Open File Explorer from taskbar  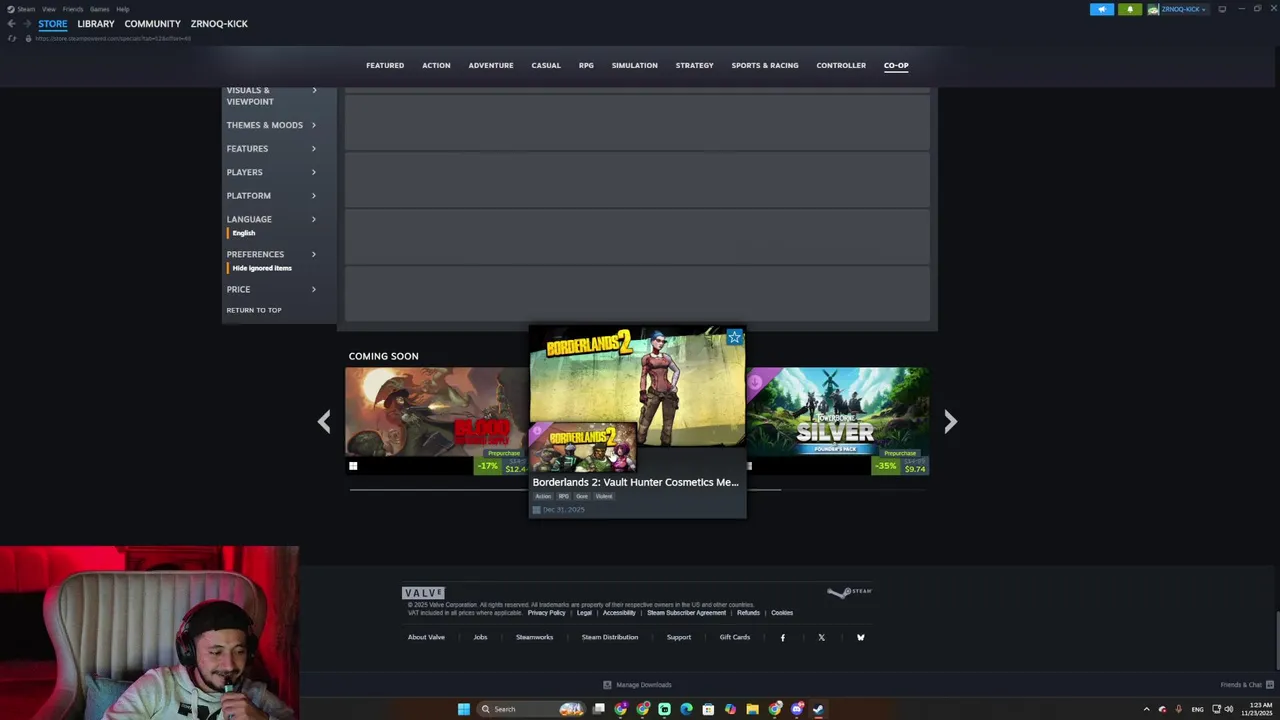pos(752,709)
